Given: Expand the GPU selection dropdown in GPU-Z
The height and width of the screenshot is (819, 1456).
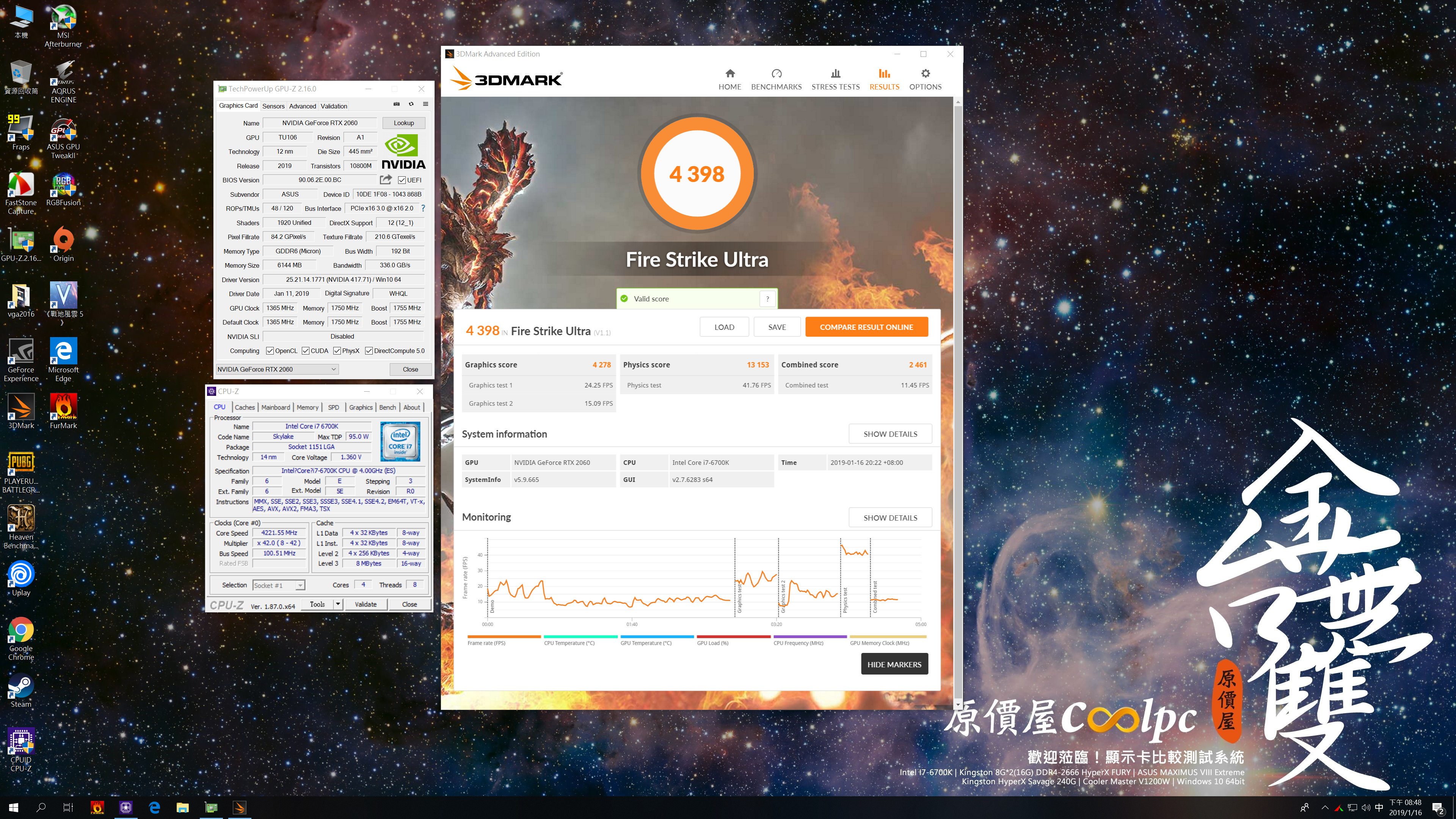Looking at the screenshot, I should [x=277, y=369].
